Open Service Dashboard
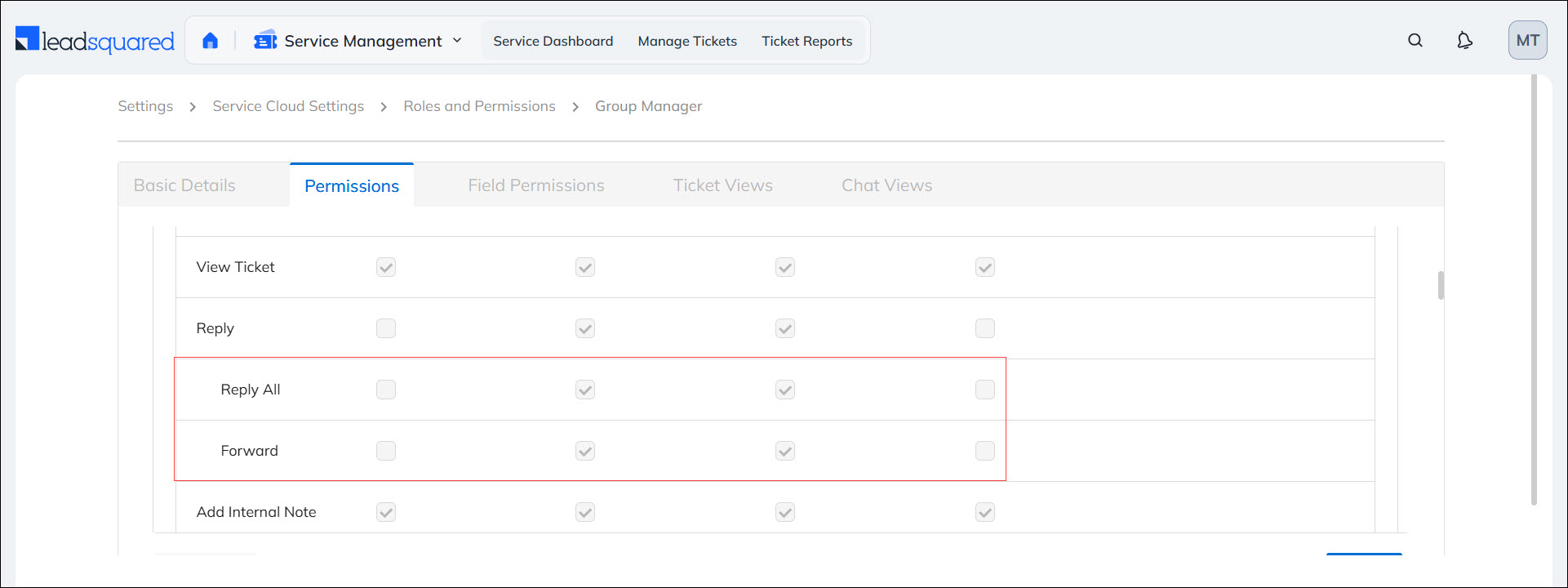The image size is (1568, 588). (x=553, y=41)
